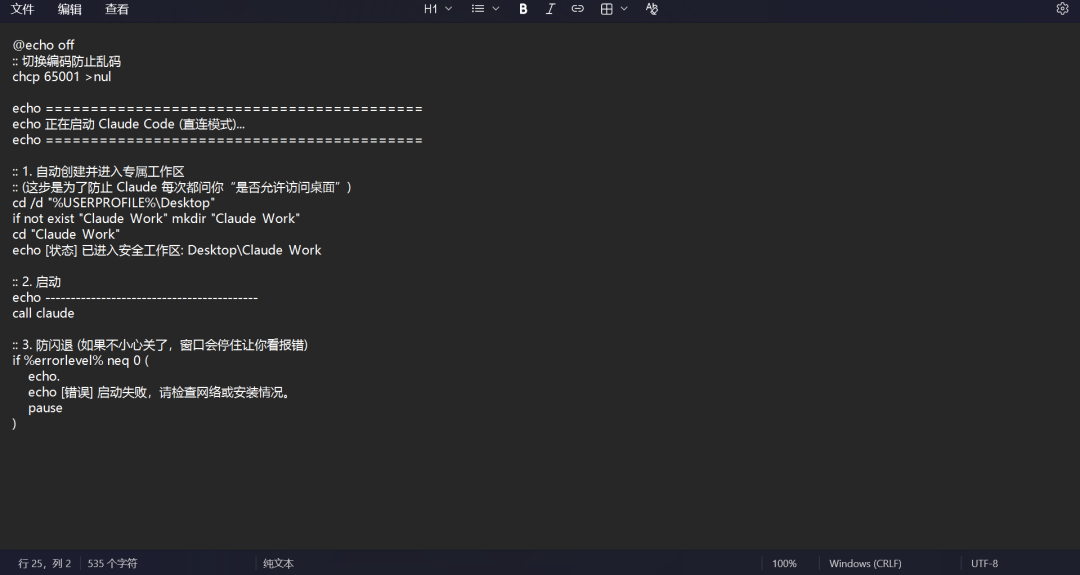Open the 编辑 menu
The width and height of the screenshot is (1080, 575).
point(70,9)
